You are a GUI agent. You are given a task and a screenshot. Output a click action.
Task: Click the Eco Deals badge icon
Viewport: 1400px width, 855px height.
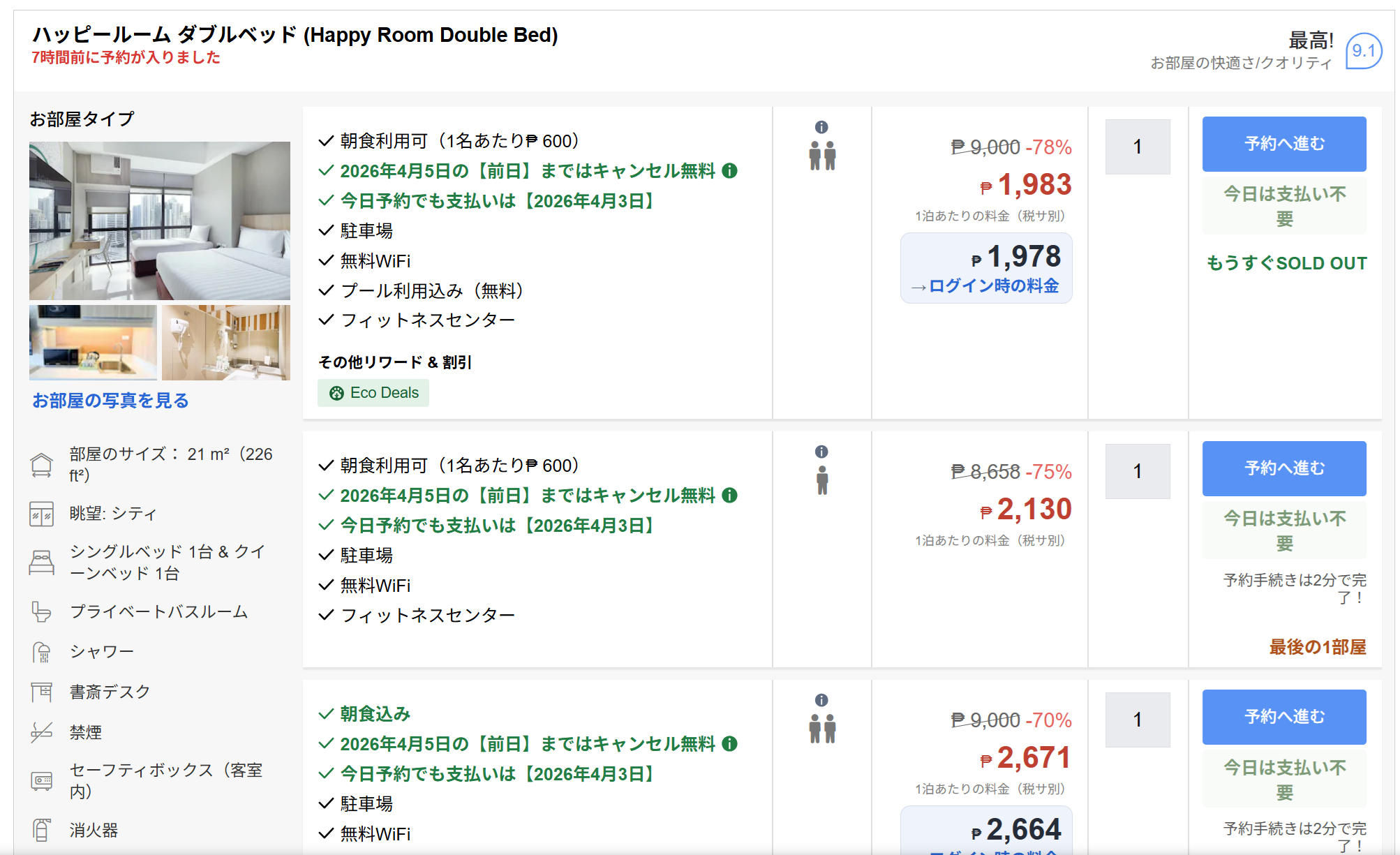337,393
